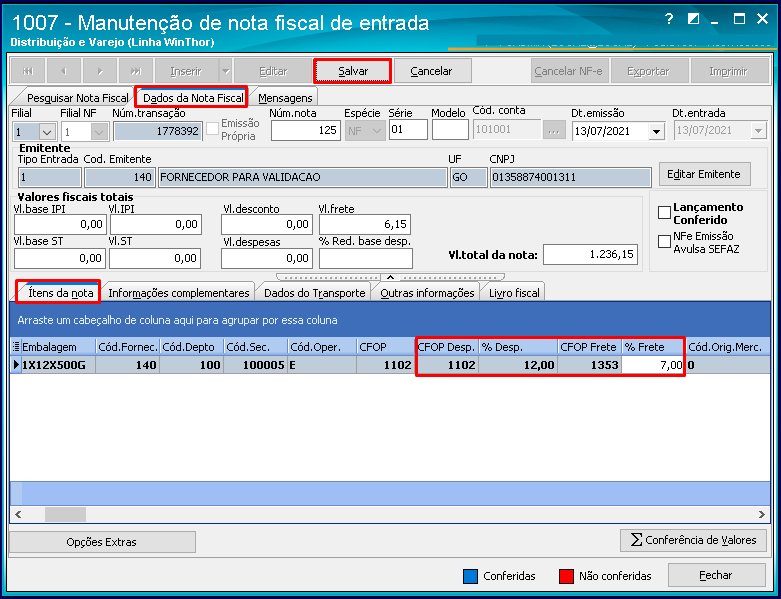
Task: Click the Modelo input field
Action: coord(450,129)
